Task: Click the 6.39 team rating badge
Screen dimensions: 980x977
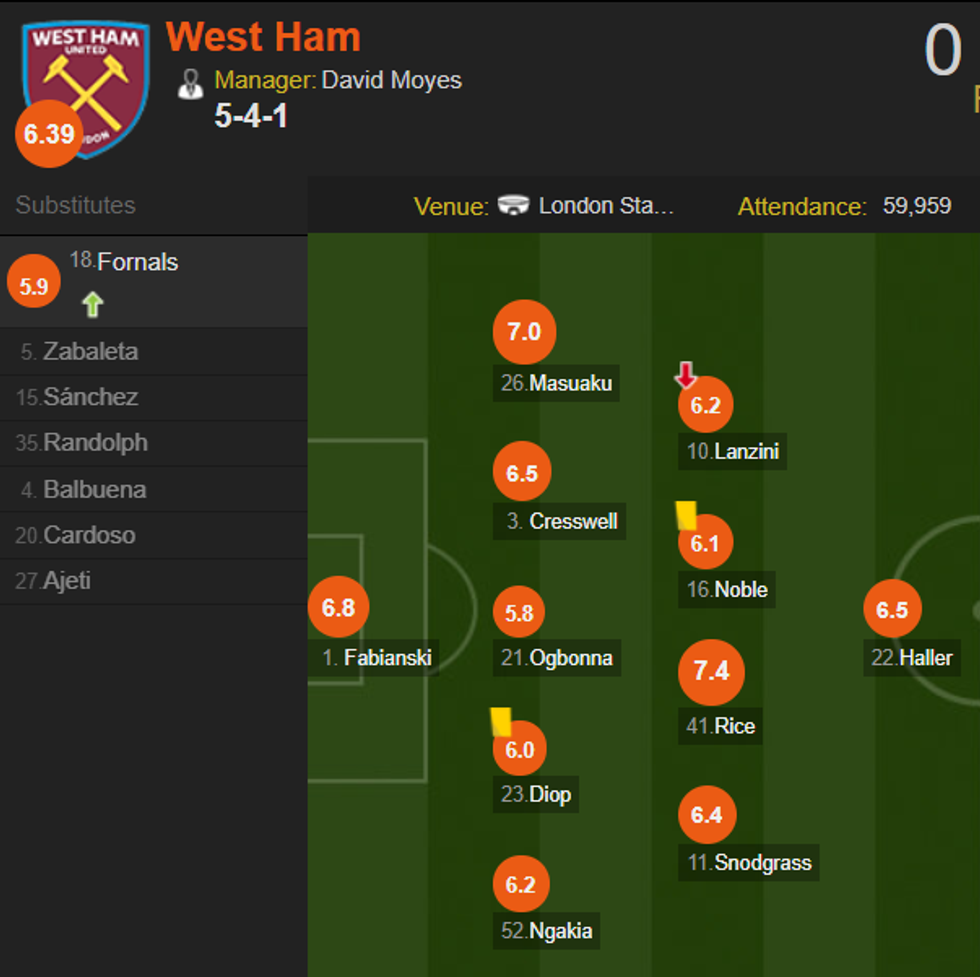Action: [x=48, y=134]
